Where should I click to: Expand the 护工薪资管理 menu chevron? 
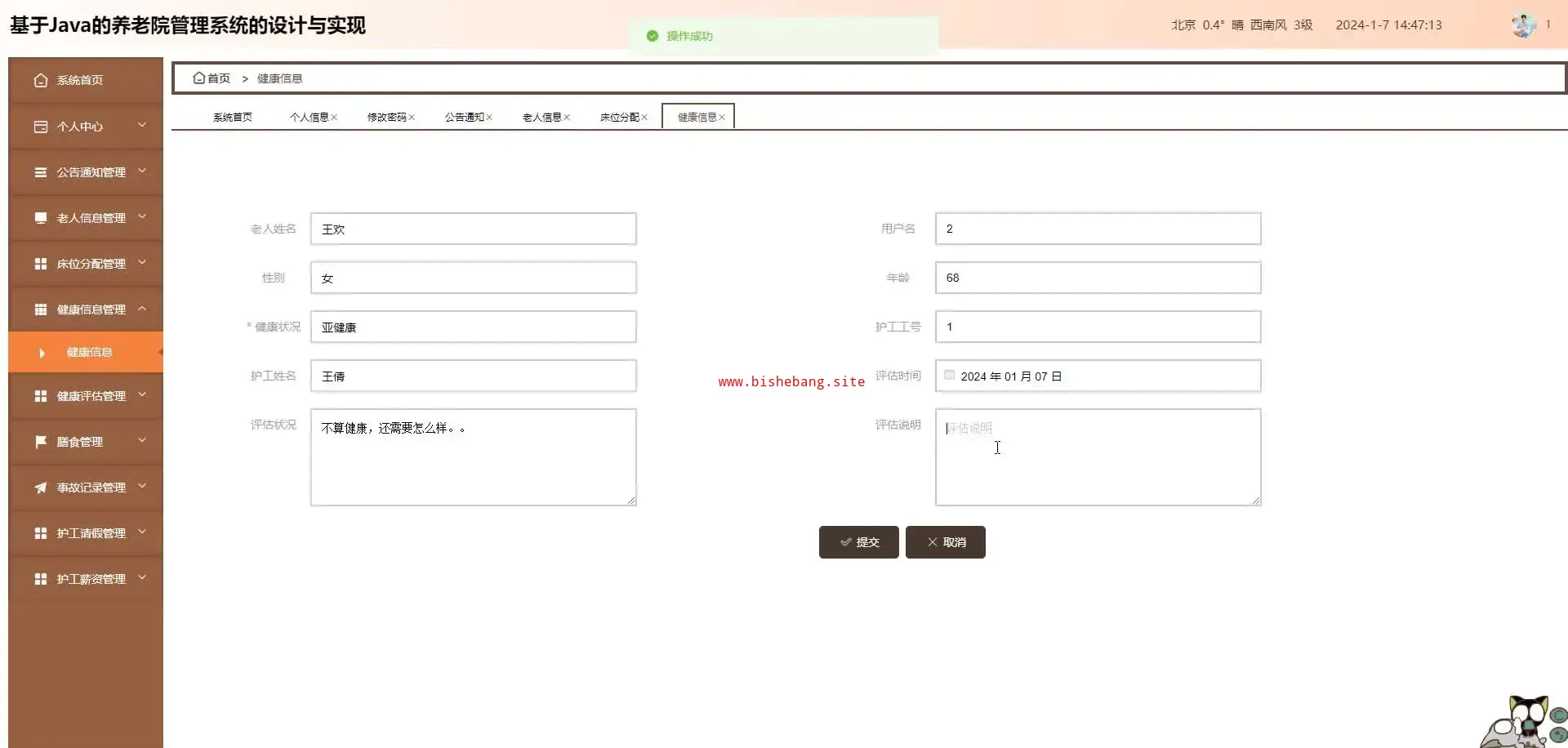(142, 577)
